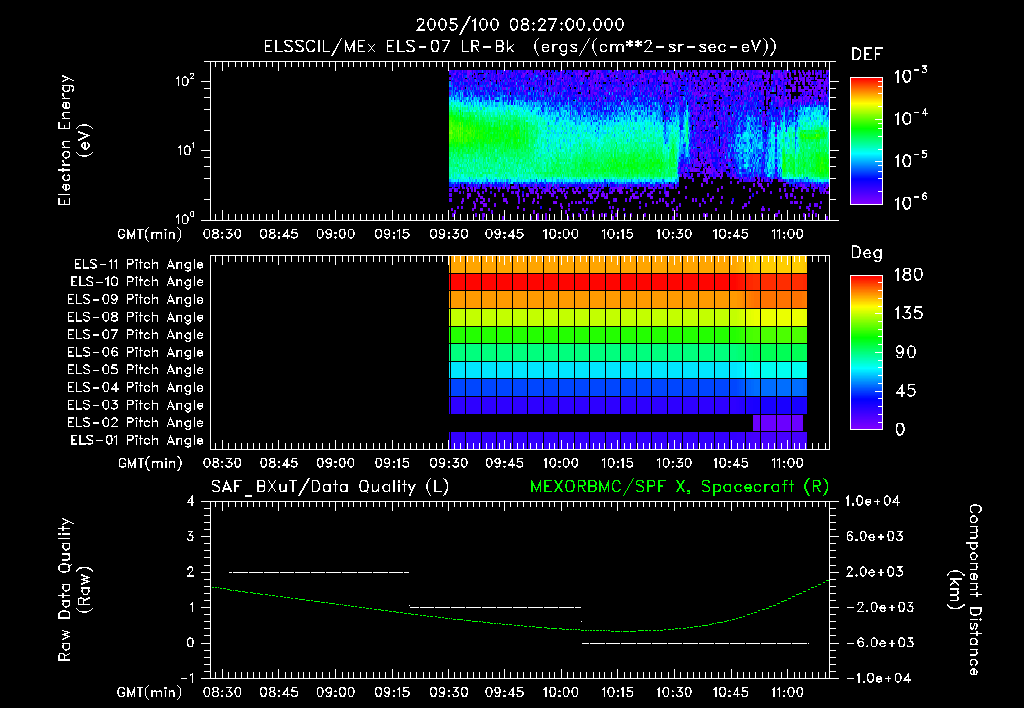Click the Deg pitch angle color bar
The width and height of the screenshot is (1024, 708).
866,352
